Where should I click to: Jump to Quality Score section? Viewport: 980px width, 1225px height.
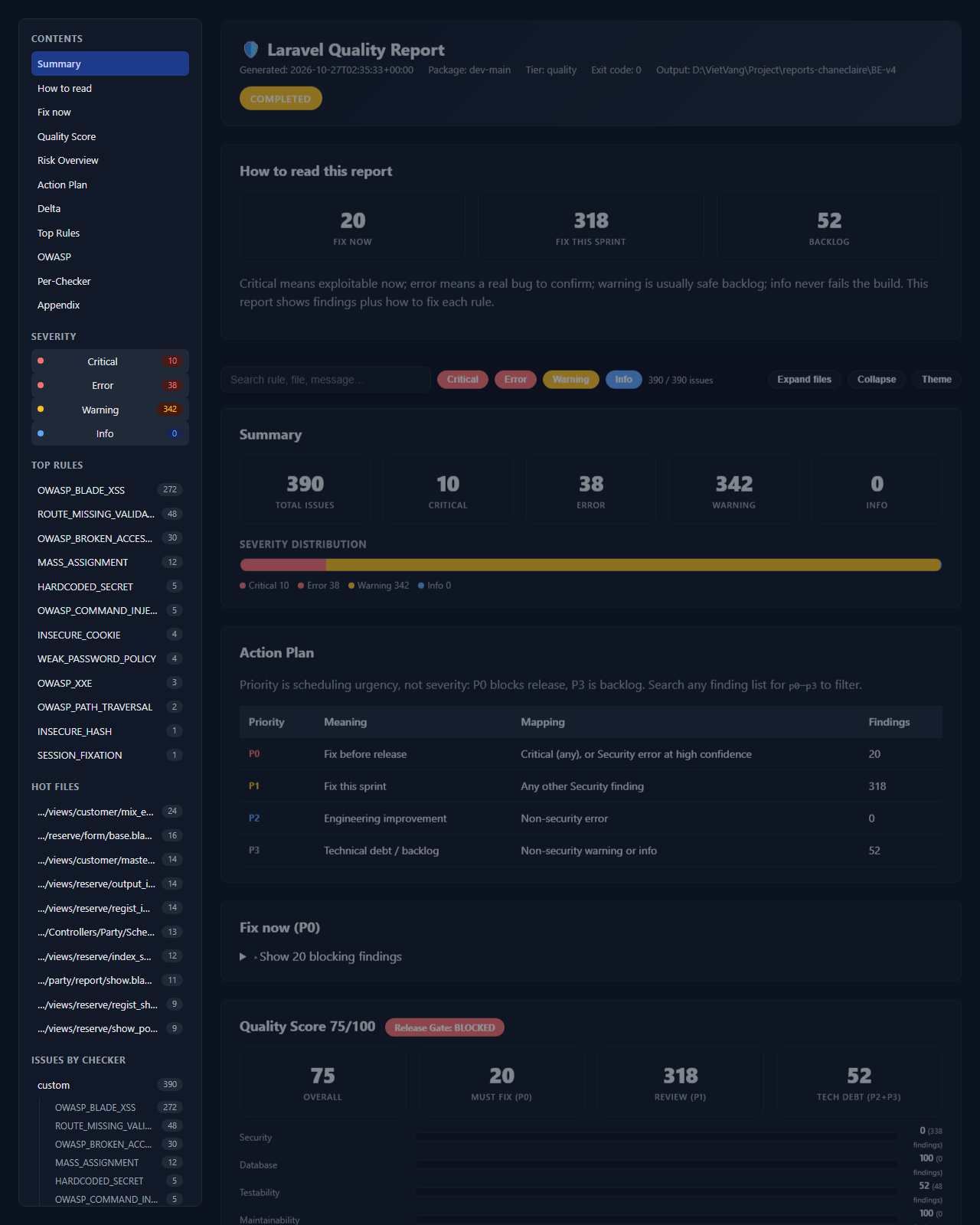coord(110,136)
